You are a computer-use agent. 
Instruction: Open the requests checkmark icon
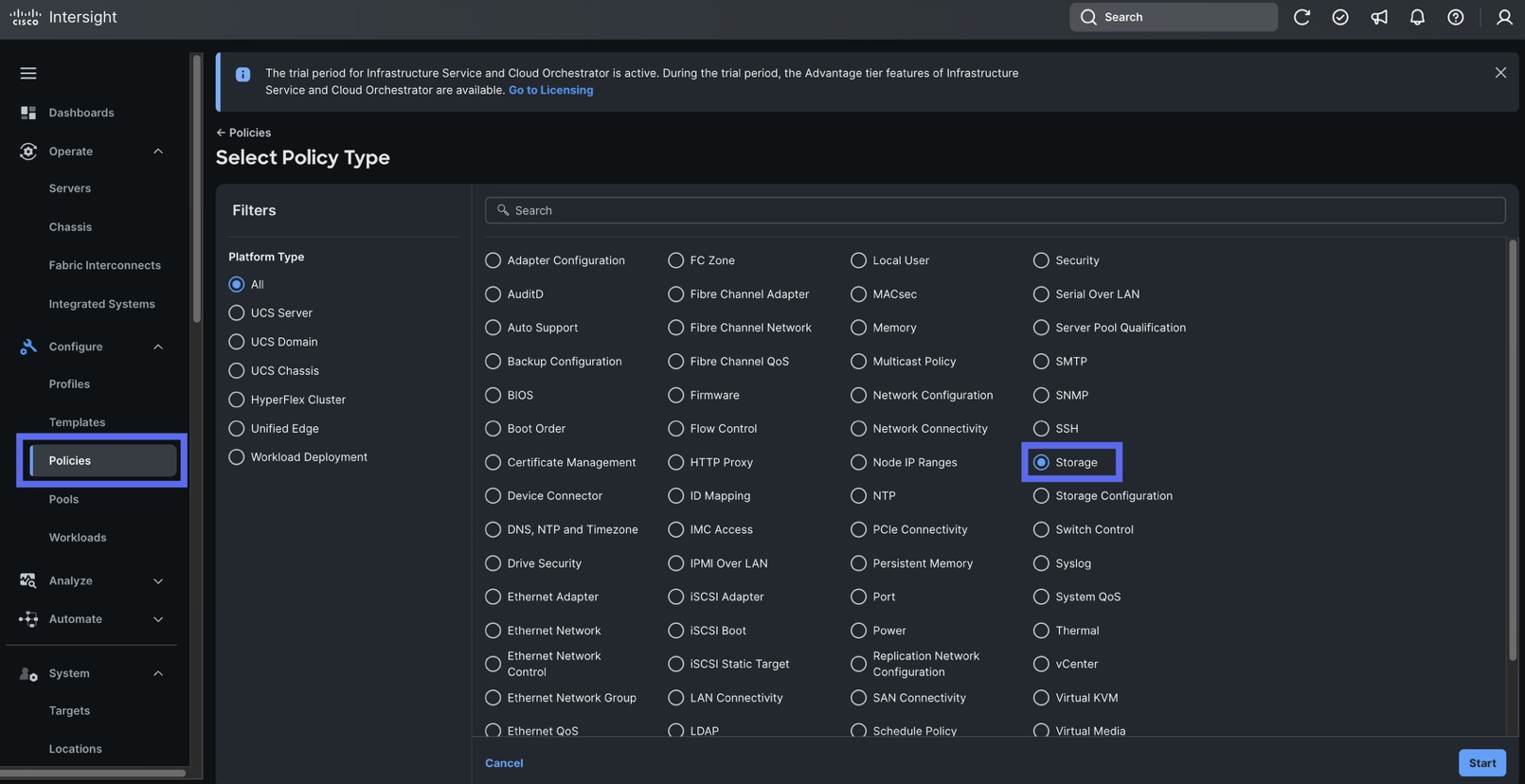coord(1340,17)
